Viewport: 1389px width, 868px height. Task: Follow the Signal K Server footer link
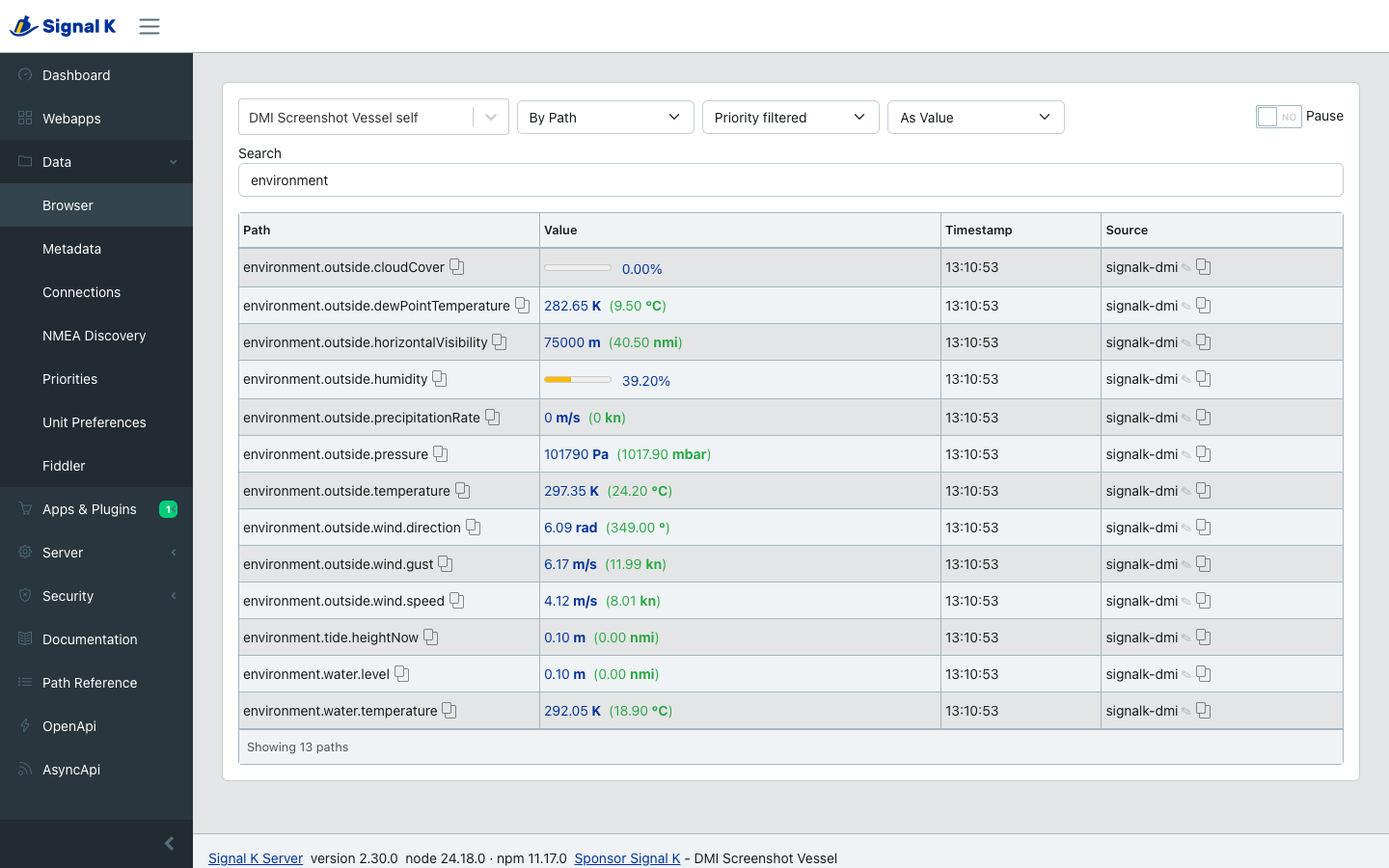coord(256,858)
